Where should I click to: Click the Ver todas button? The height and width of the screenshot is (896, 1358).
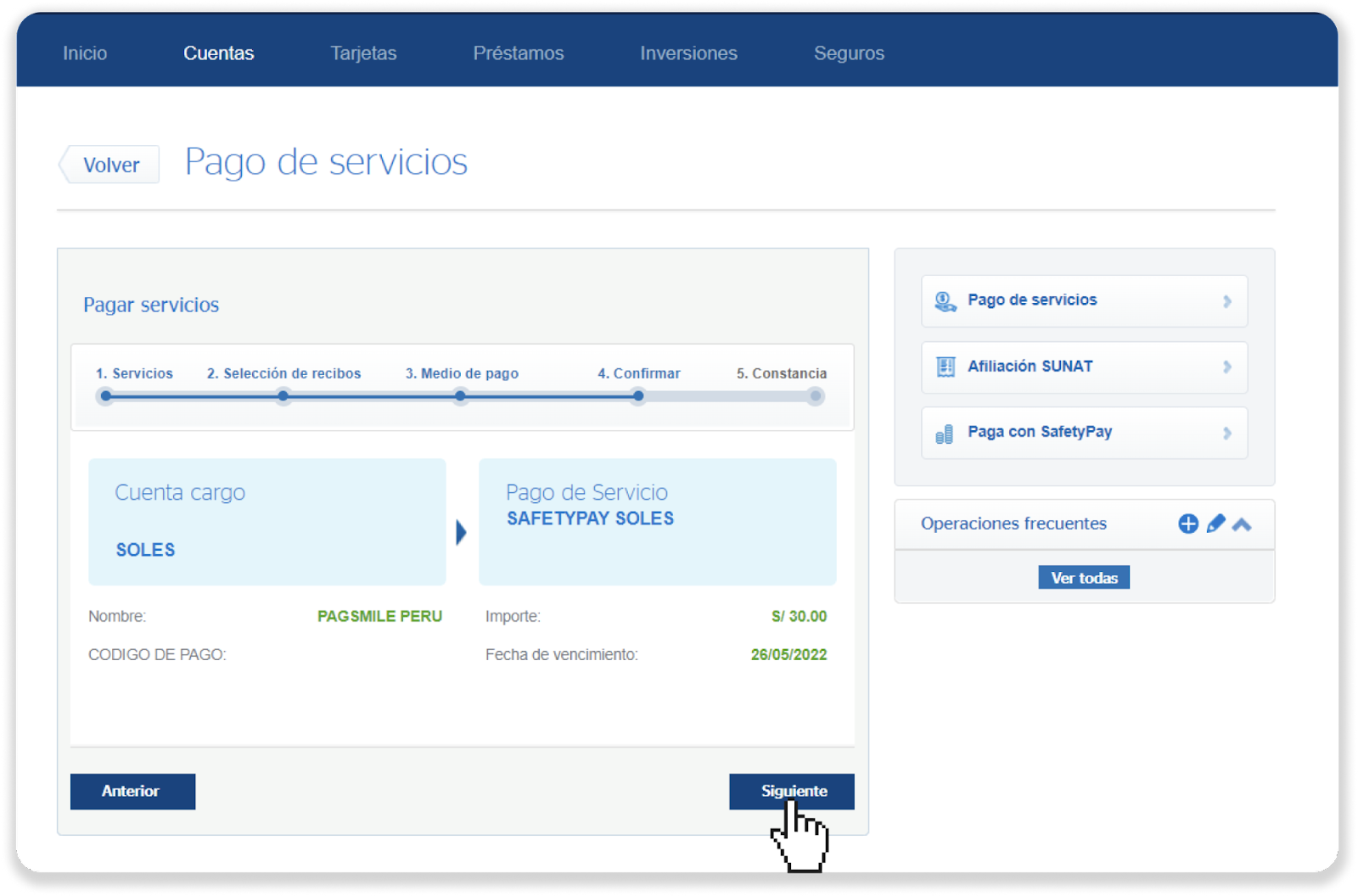1084,578
